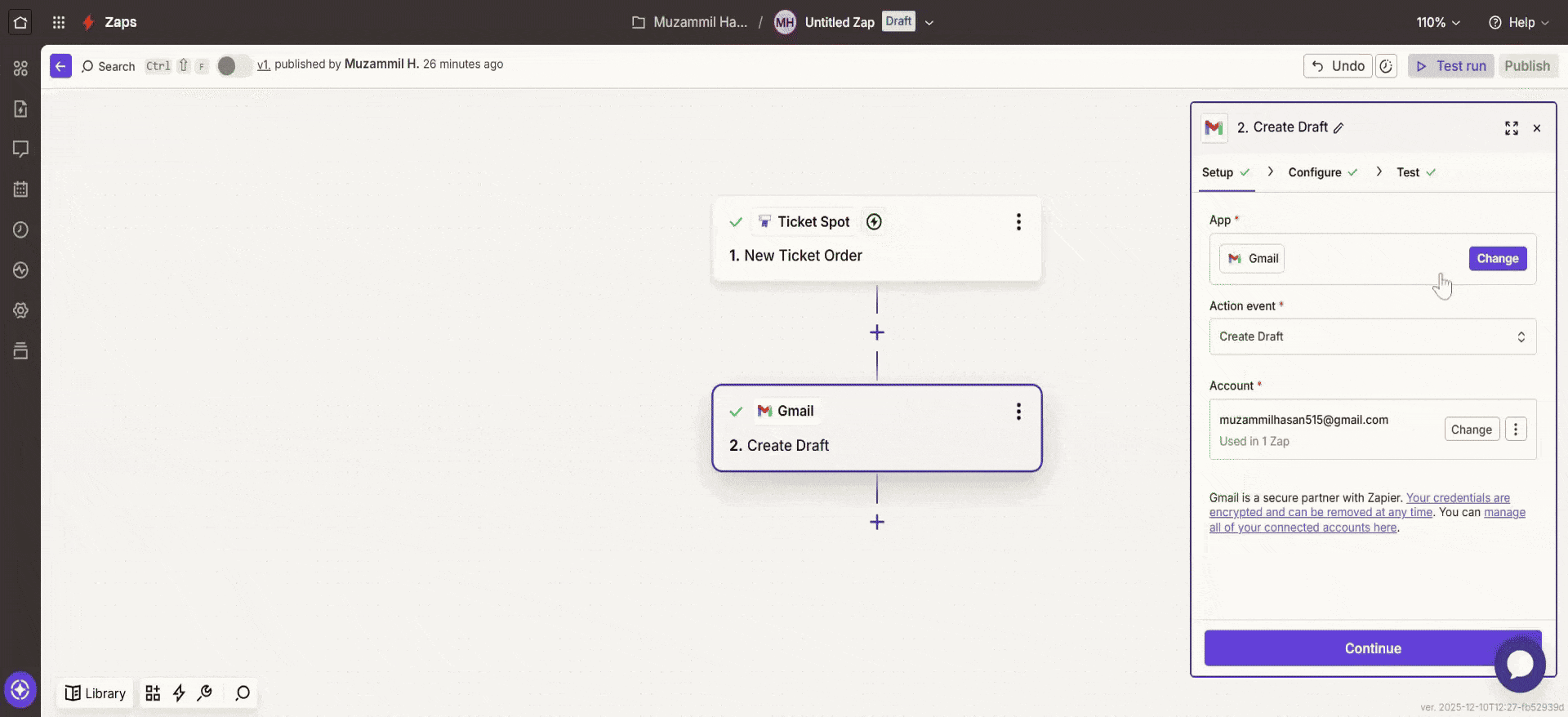Click the back arrow button
The width and height of the screenshot is (1568, 717).
pos(60,66)
